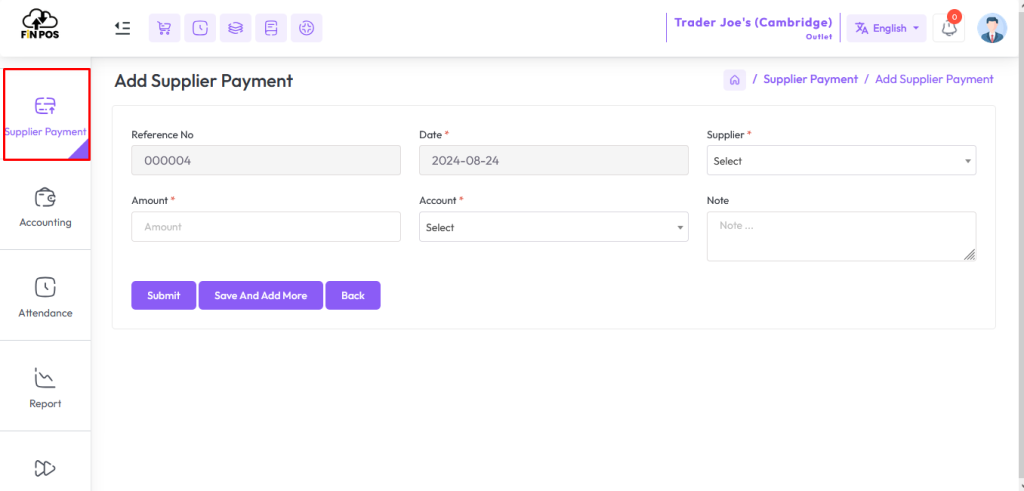
Task: Follow the Supplier Payment breadcrumb link
Action: (x=810, y=79)
